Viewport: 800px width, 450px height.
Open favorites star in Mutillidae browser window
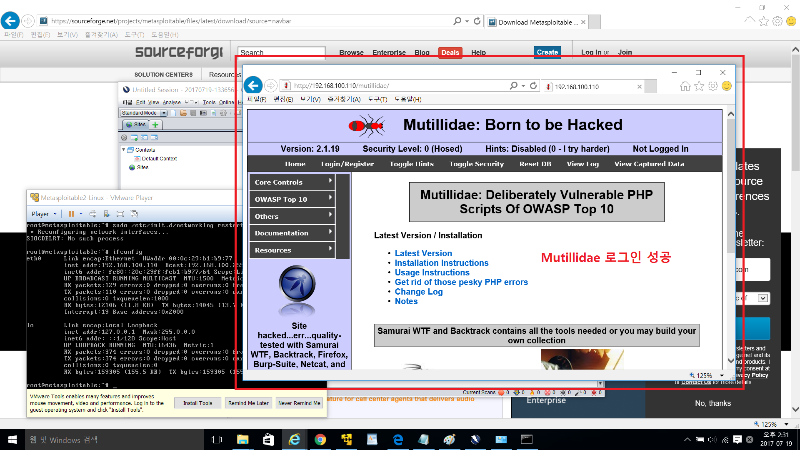click(699, 86)
